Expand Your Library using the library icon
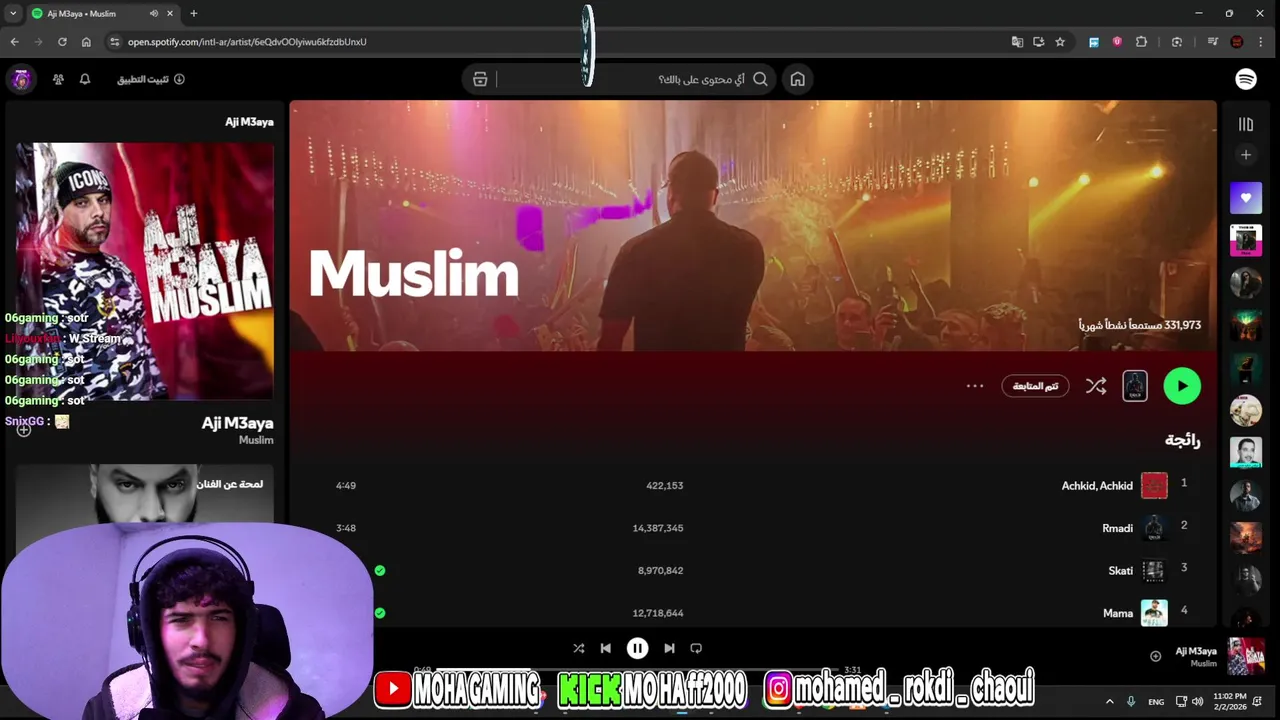1280x720 pixels. pyautogui.click(x=1246, y=124)
